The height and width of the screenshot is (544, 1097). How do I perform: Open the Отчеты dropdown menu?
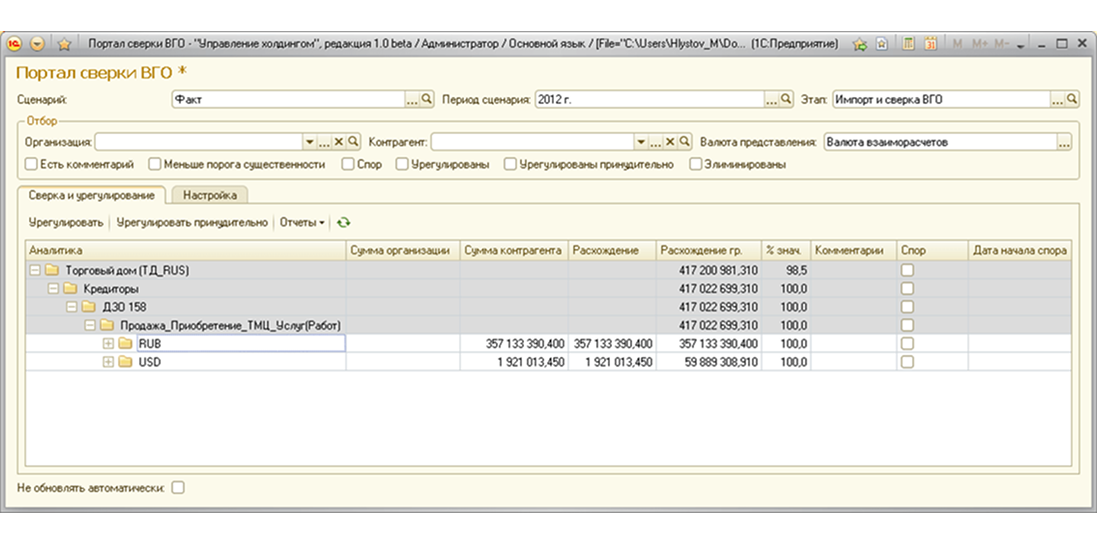coord(302,223)
